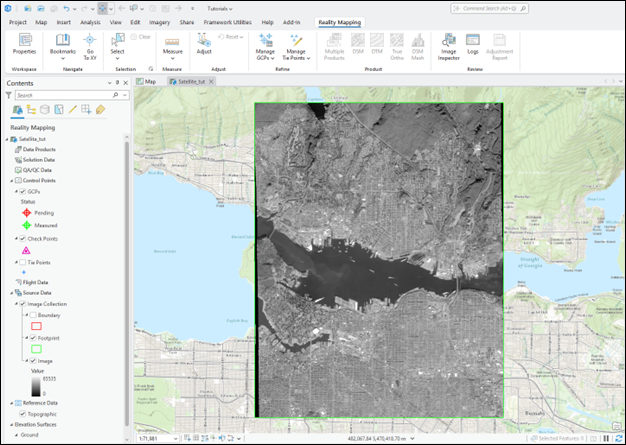Image resolution: width=626 pixels, height=445 pixels.
Task: Toggle the Boundary layer checkbox
Action: (x=33, y=315)
